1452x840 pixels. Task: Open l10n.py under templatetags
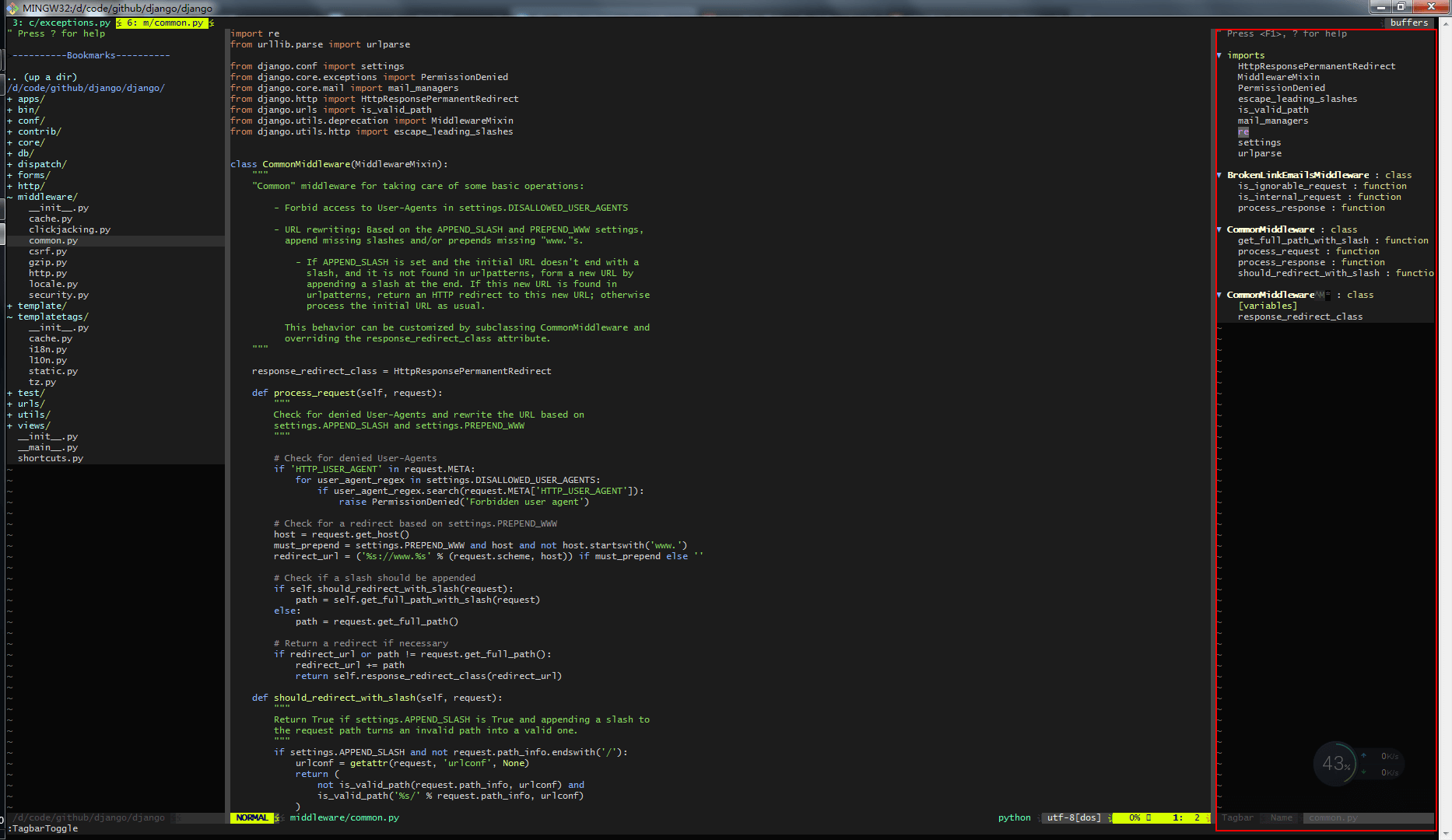tap(47, 360)
